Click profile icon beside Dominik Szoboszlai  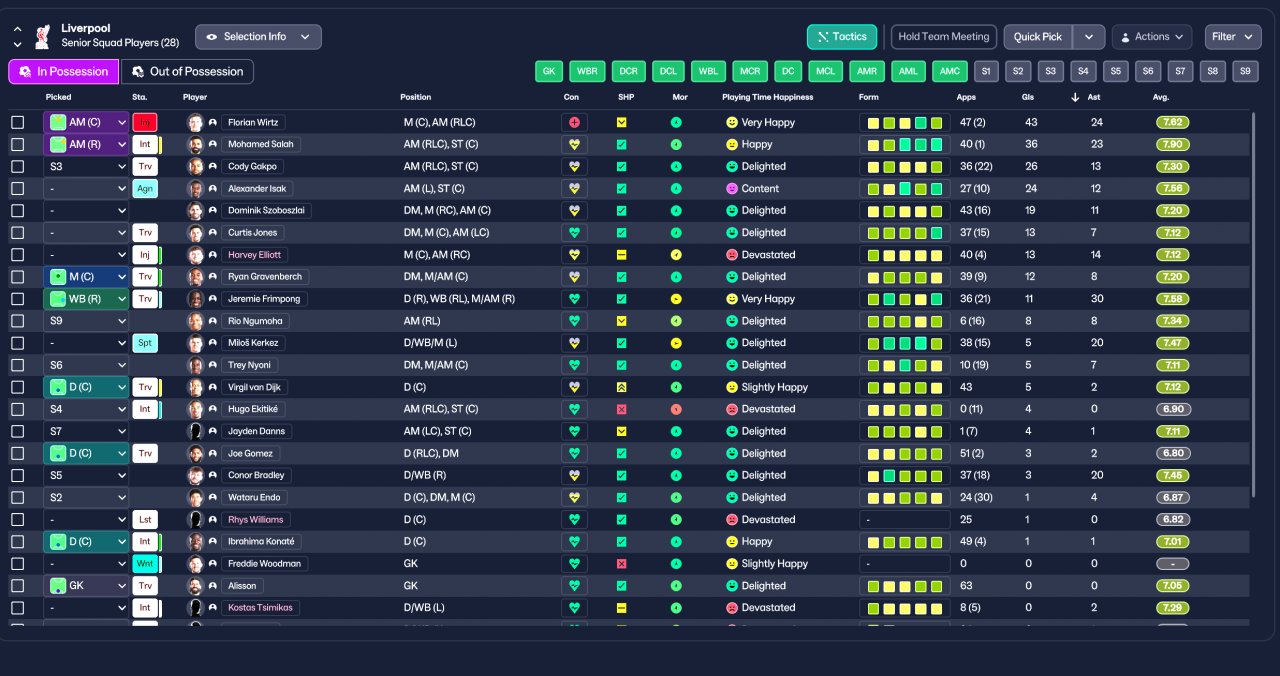pos(212,211)
